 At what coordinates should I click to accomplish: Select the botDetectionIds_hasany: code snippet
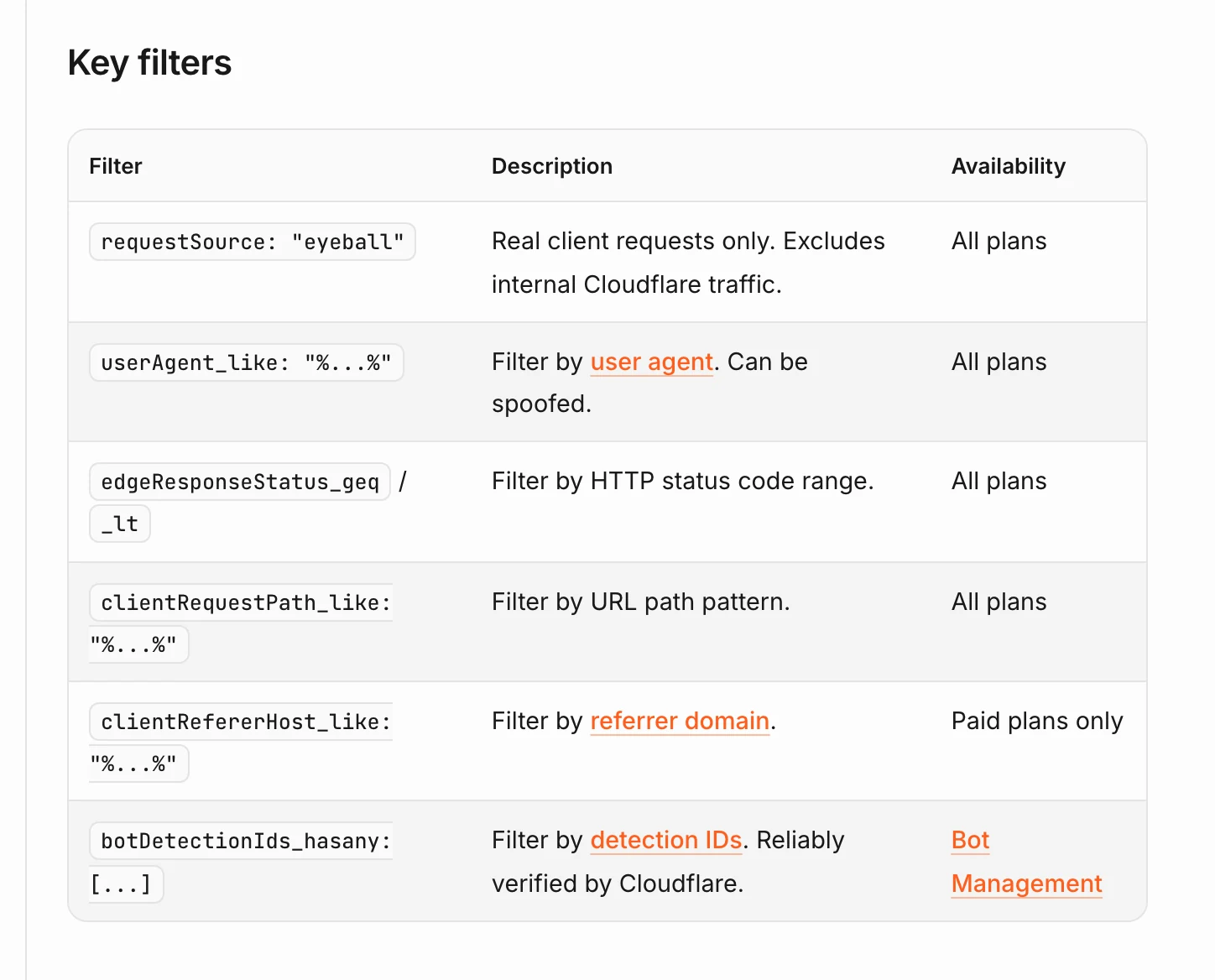(241, 841)
